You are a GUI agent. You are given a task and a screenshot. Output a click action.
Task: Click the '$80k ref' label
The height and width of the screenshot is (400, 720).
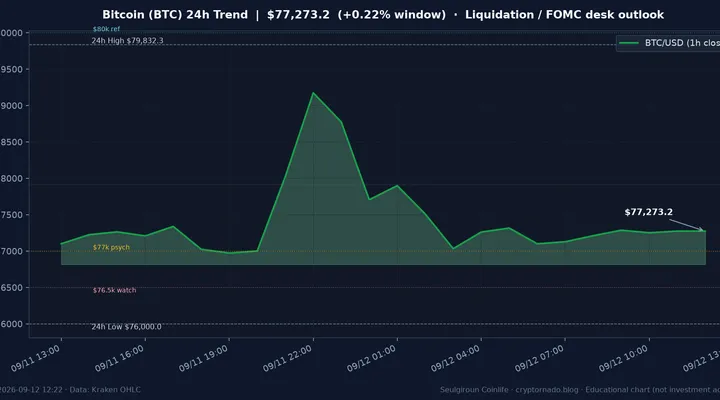[106, 29]
